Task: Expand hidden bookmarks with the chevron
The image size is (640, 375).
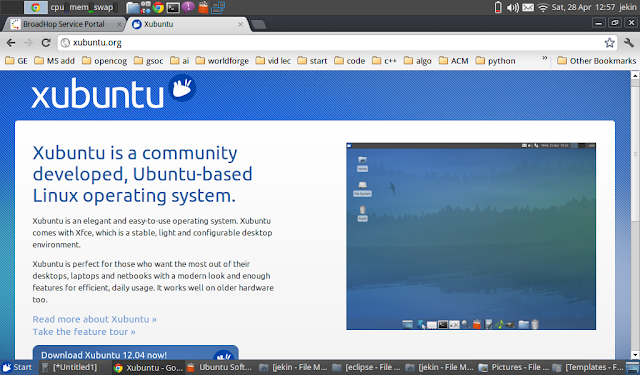Action: (544, 58)
